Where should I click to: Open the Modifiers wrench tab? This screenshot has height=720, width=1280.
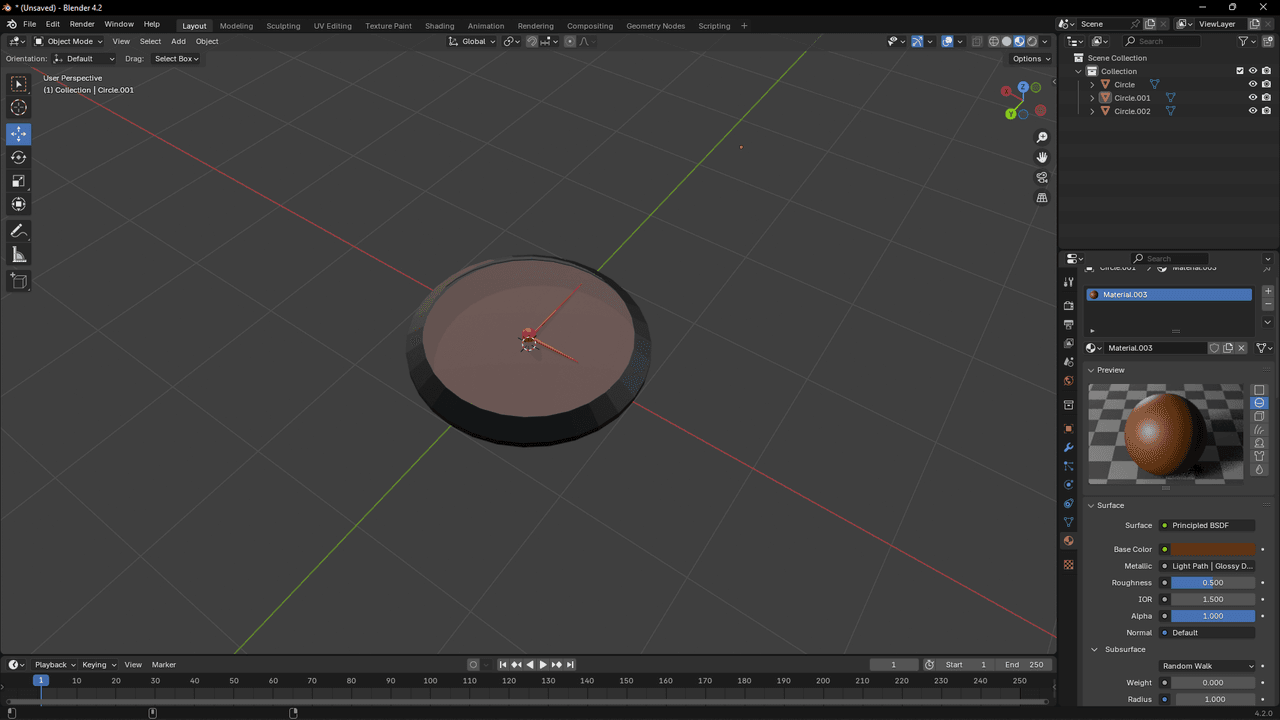[1068, 447]
